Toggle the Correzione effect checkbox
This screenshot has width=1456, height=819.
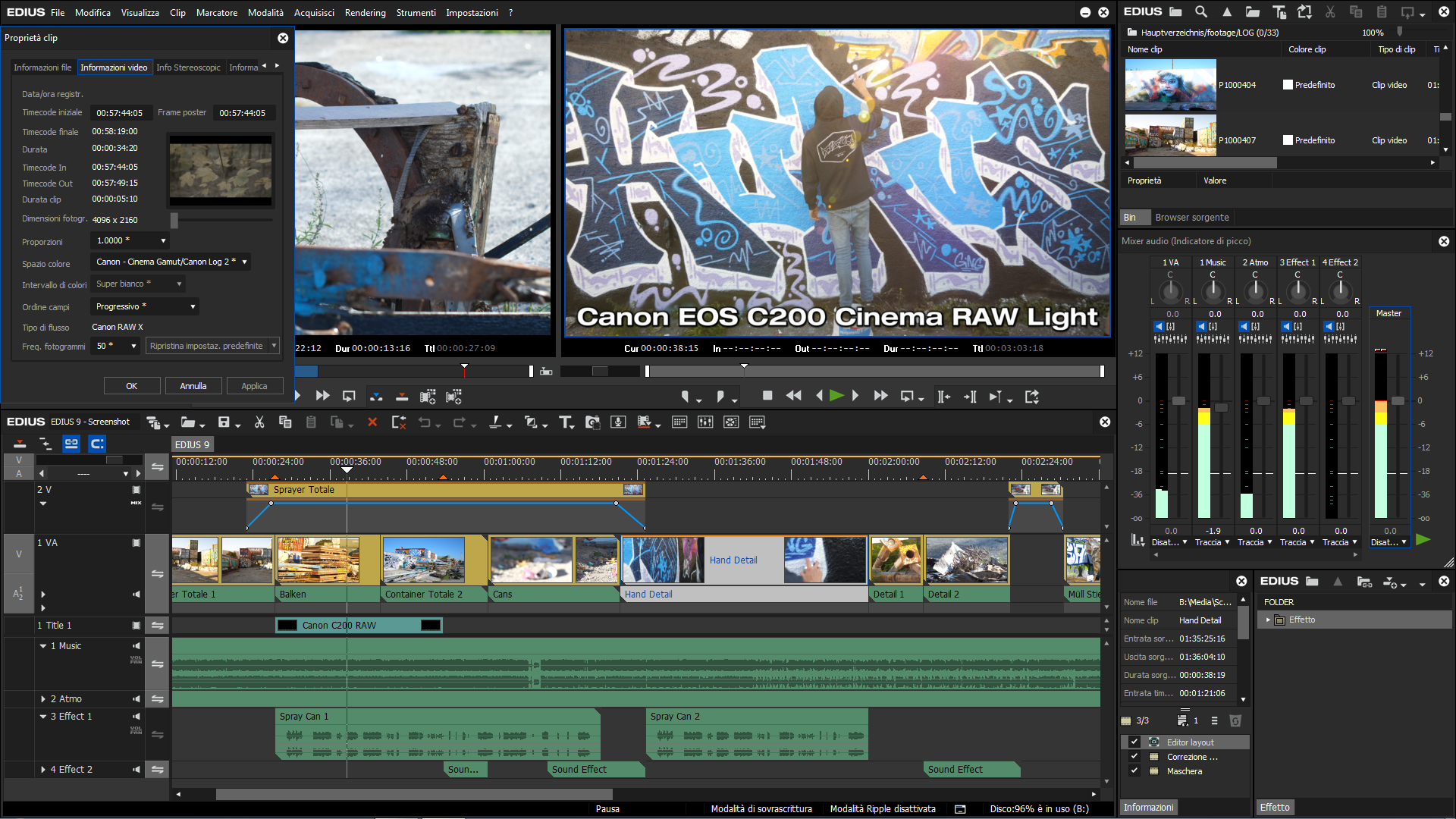(x=1134, y=757)
